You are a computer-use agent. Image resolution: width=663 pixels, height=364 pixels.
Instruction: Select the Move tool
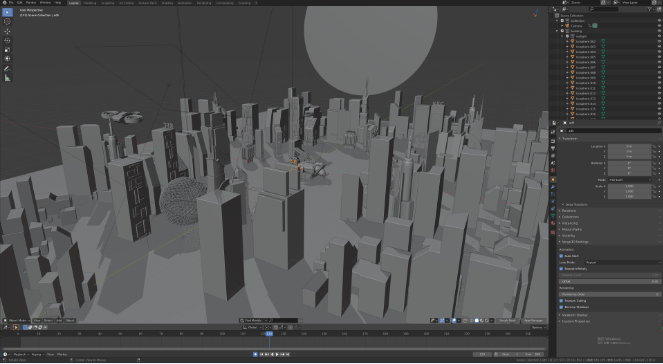7,32
